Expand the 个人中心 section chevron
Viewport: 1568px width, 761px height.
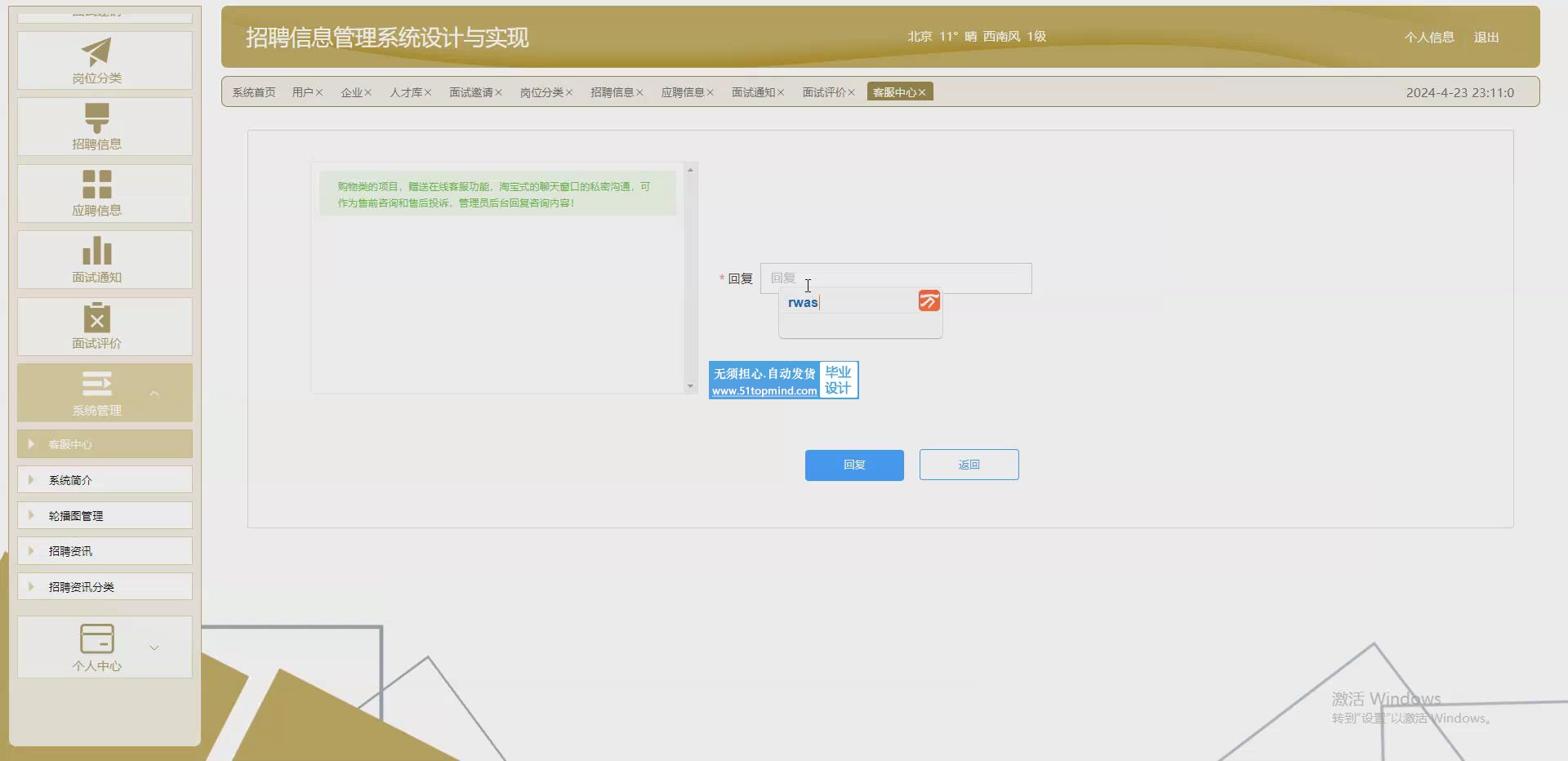click(154, 648)
